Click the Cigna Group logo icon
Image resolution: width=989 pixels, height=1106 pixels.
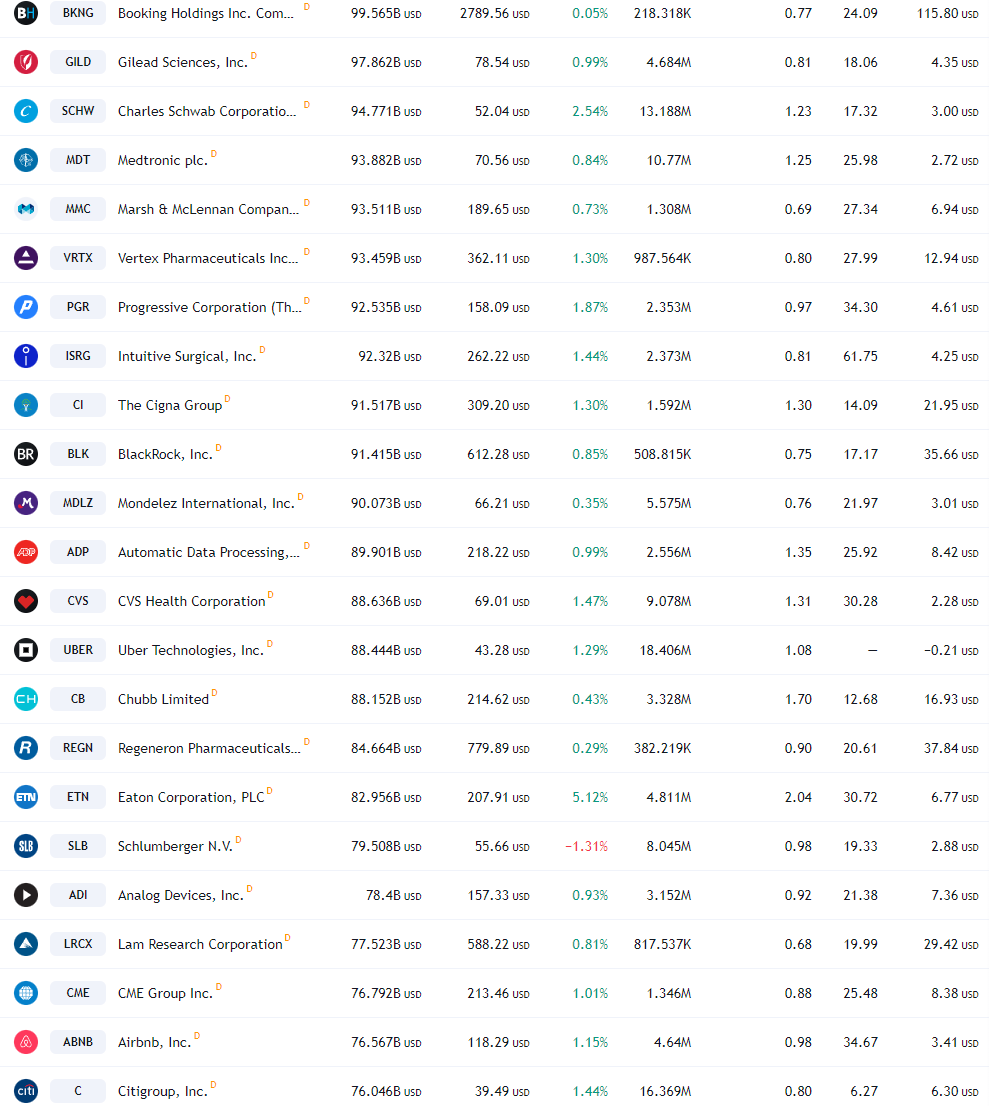point(26,406)
